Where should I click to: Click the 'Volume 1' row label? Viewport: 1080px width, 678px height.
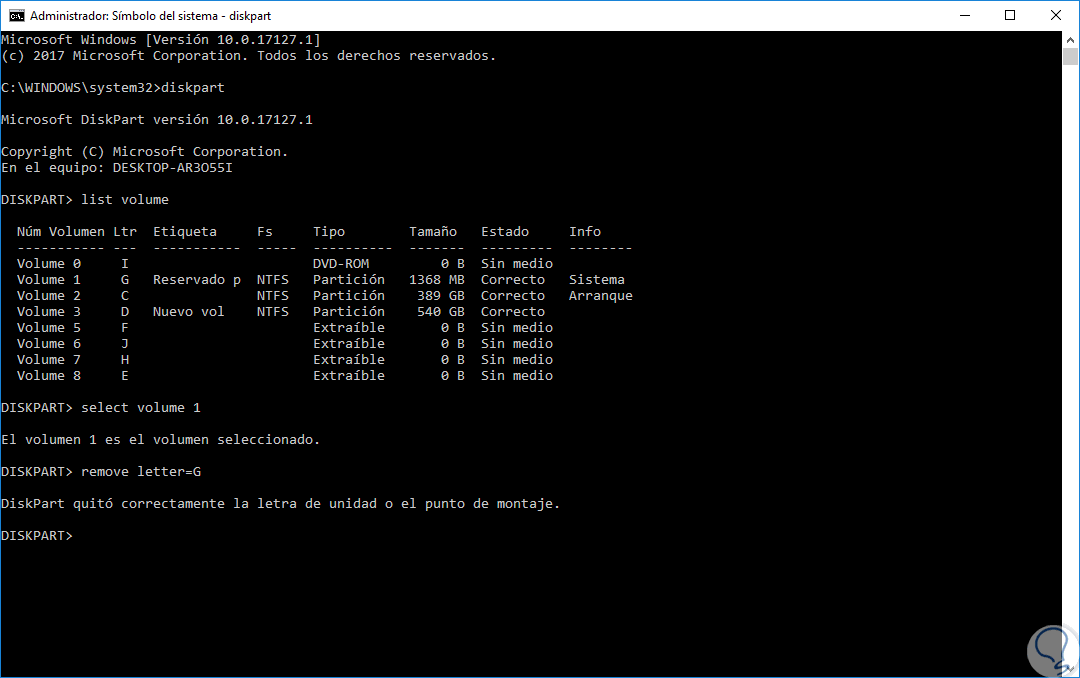[x=49, y=279]
